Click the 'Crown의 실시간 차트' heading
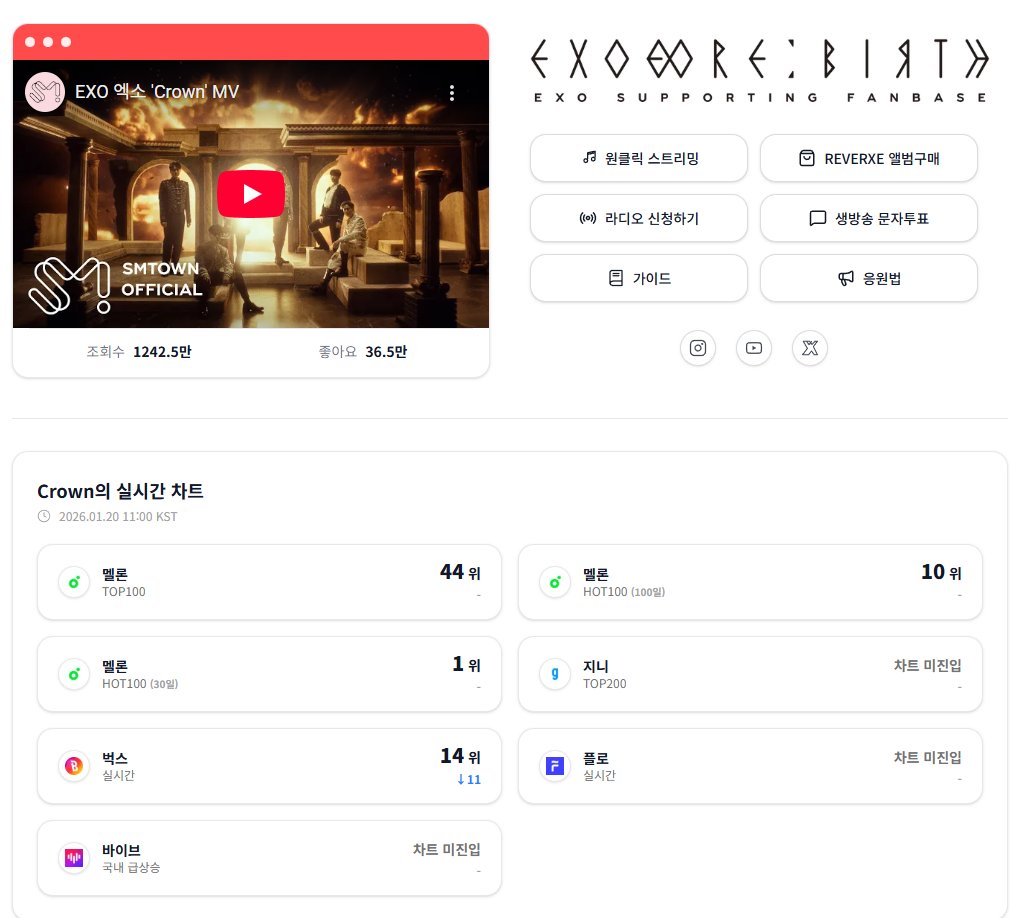Screen dimensions: 1020x918 (120, 491)
